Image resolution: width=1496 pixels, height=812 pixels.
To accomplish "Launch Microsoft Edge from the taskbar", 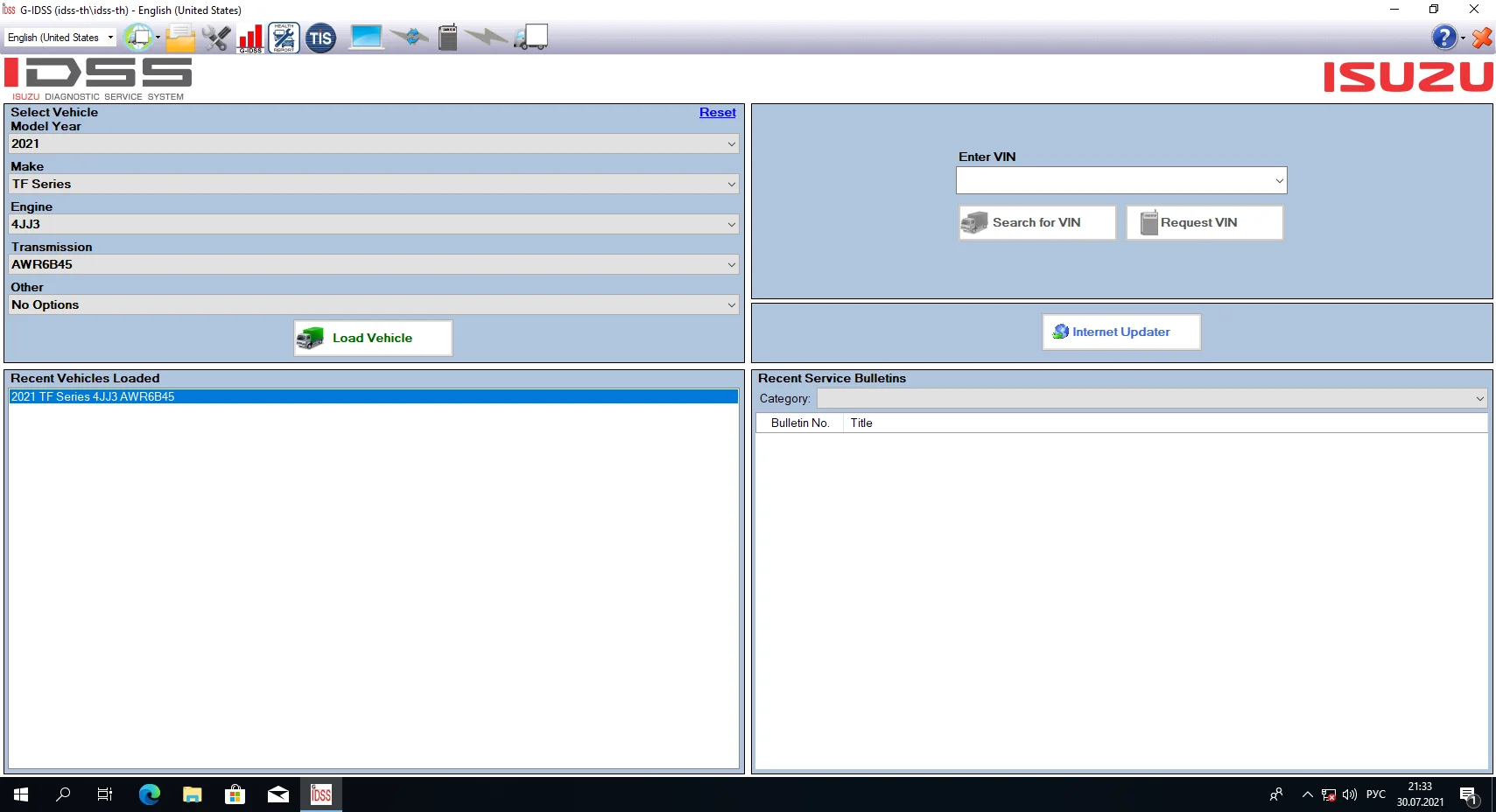I will (x=150, y=794).
